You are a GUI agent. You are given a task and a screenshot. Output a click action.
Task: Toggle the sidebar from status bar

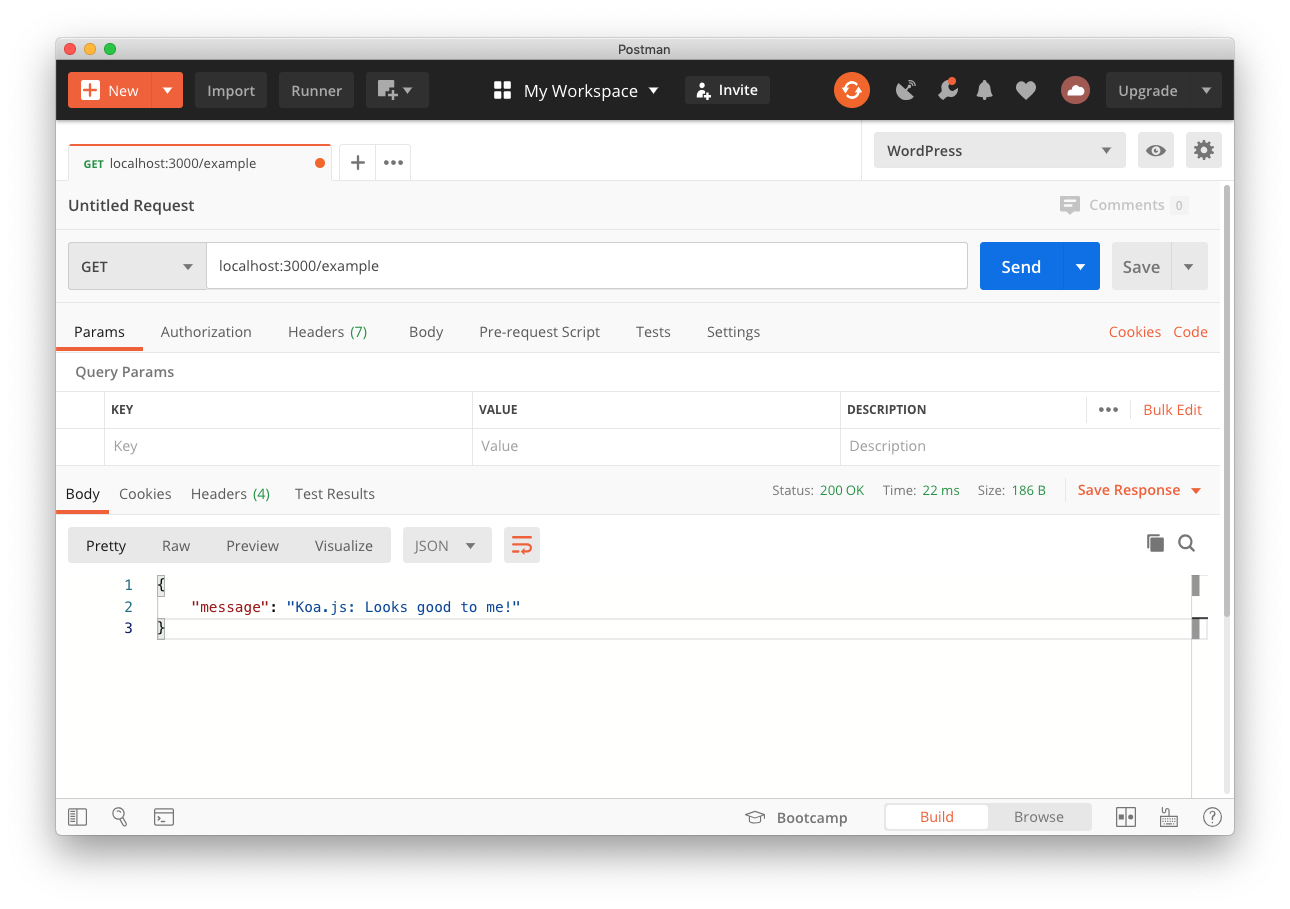(78, 817)
